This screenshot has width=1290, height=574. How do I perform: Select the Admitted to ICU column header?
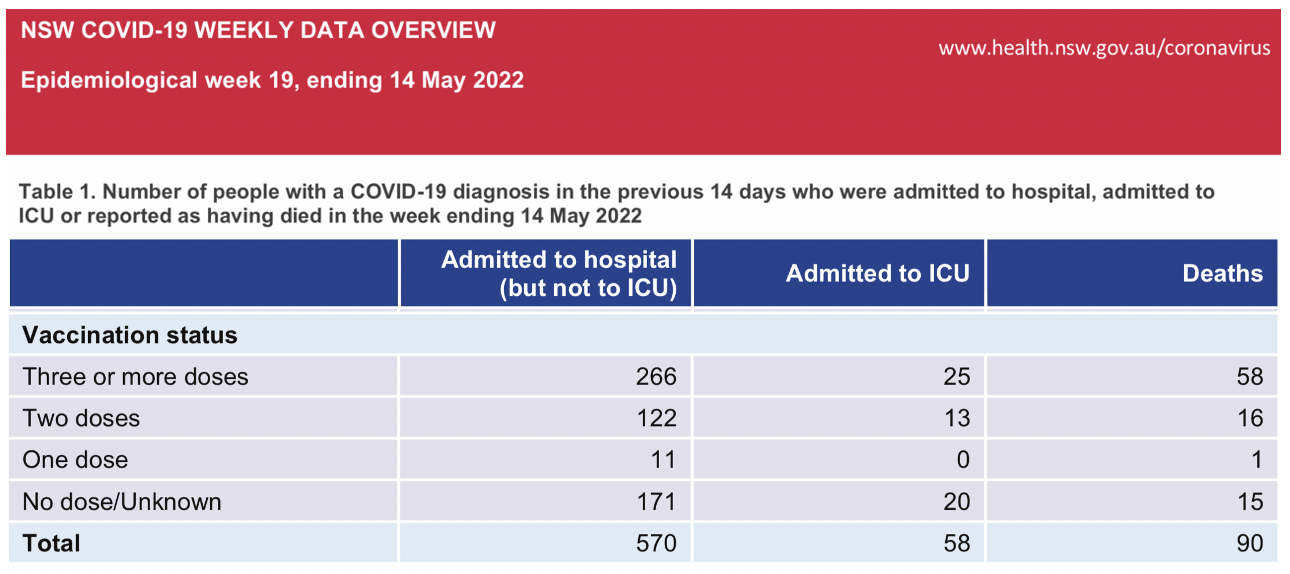coord(877,273)
